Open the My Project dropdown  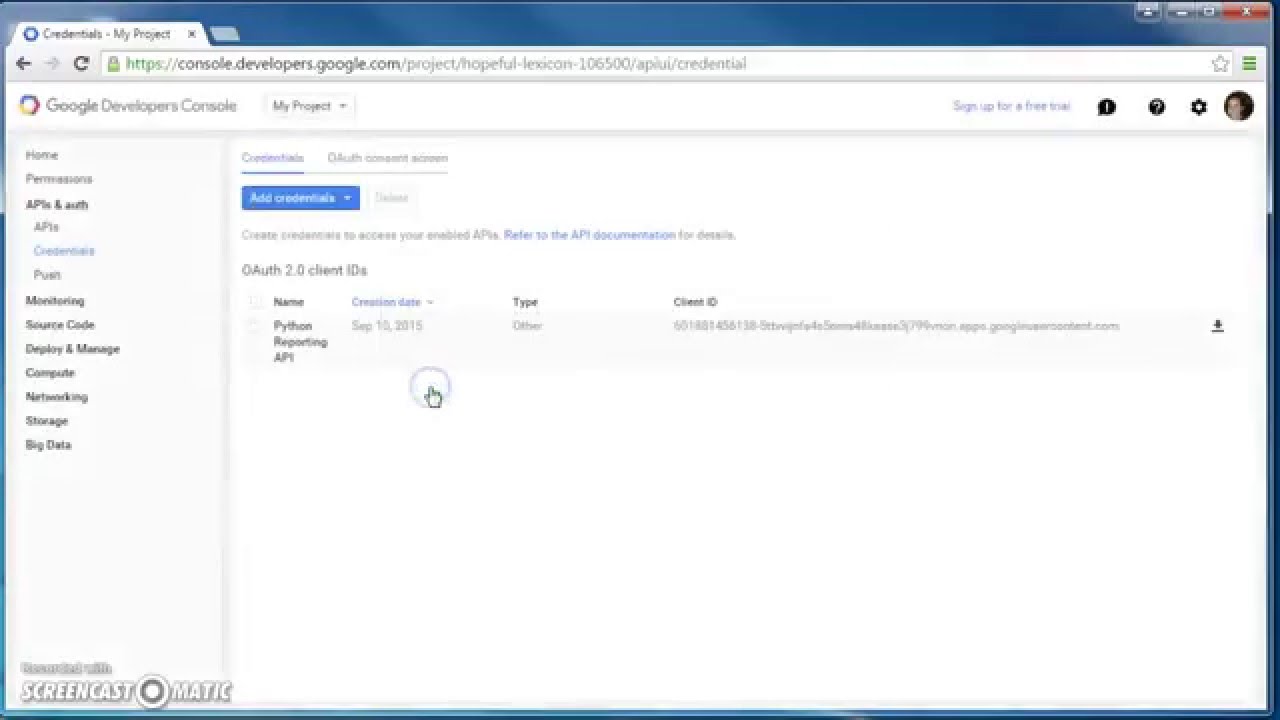pyautogui.click(x=309, y=106)
